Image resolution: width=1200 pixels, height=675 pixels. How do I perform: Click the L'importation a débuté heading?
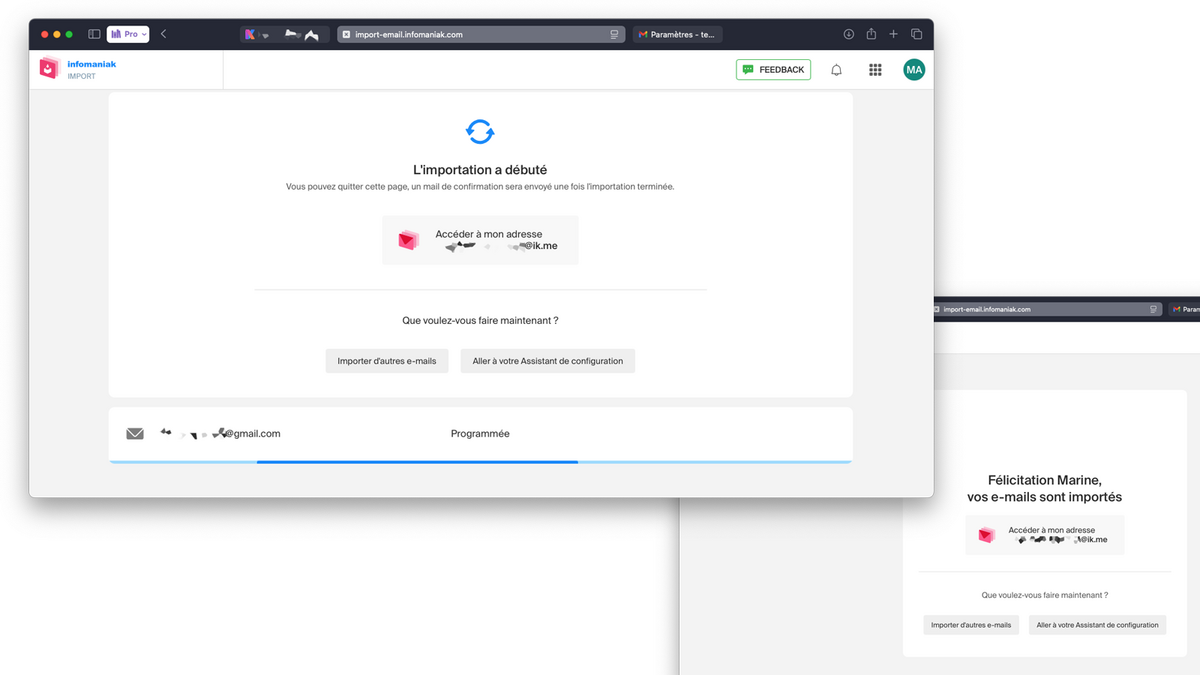click(480, 170)
